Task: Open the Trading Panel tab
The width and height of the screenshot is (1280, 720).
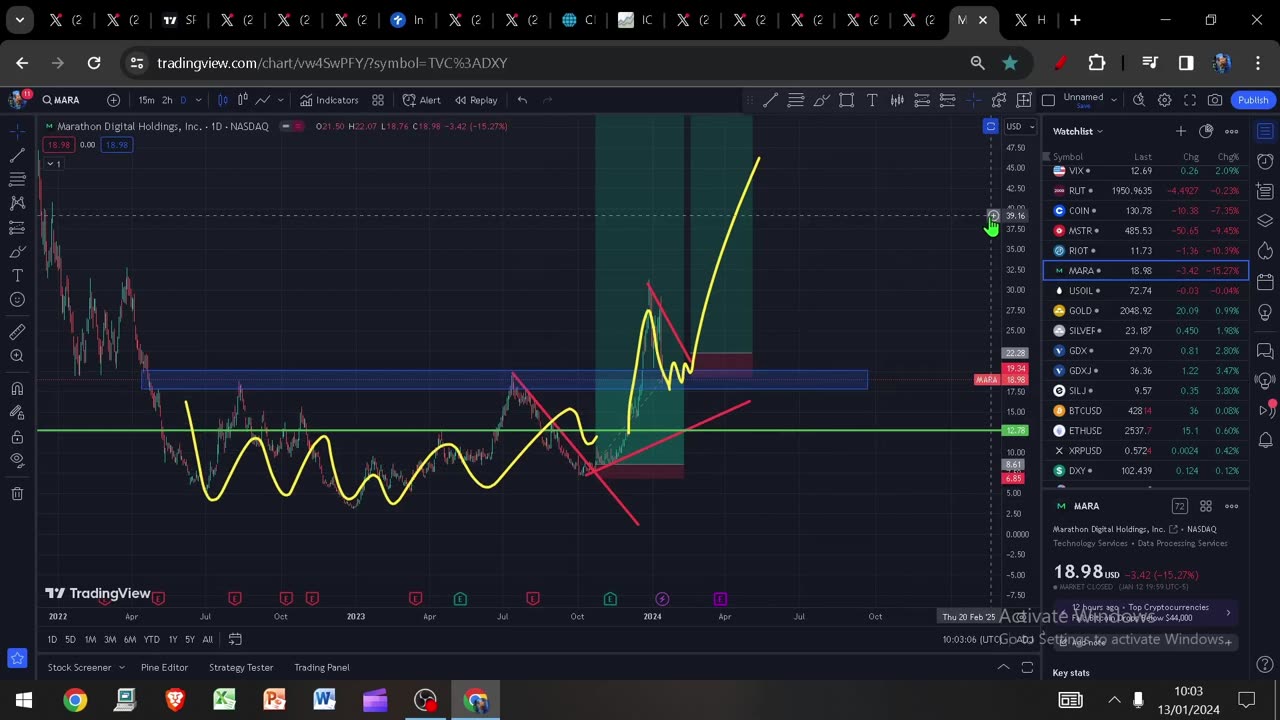Action: (322, 667)
